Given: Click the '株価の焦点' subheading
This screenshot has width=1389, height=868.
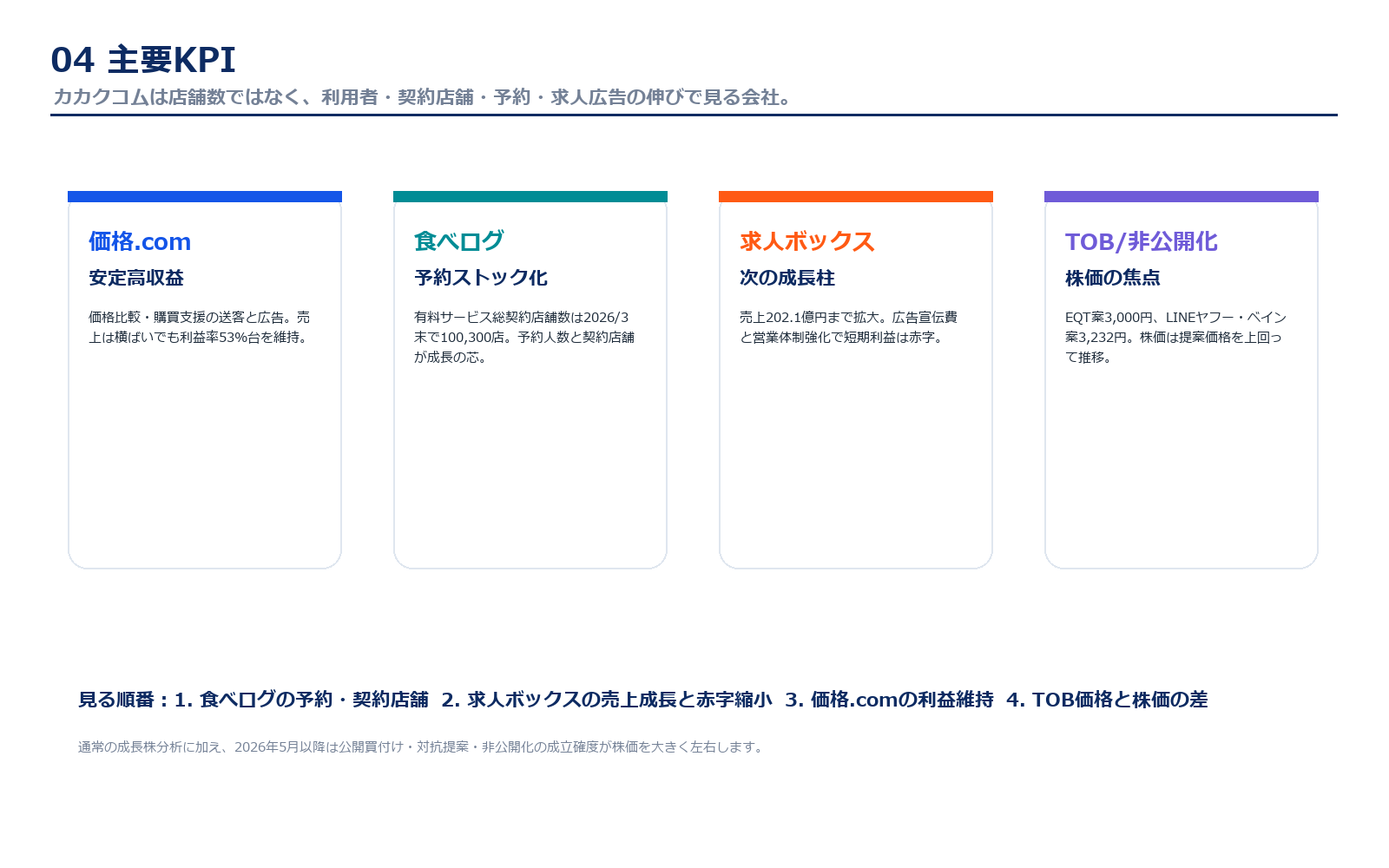Looking at the screenshot, I should click(1113, 278).
